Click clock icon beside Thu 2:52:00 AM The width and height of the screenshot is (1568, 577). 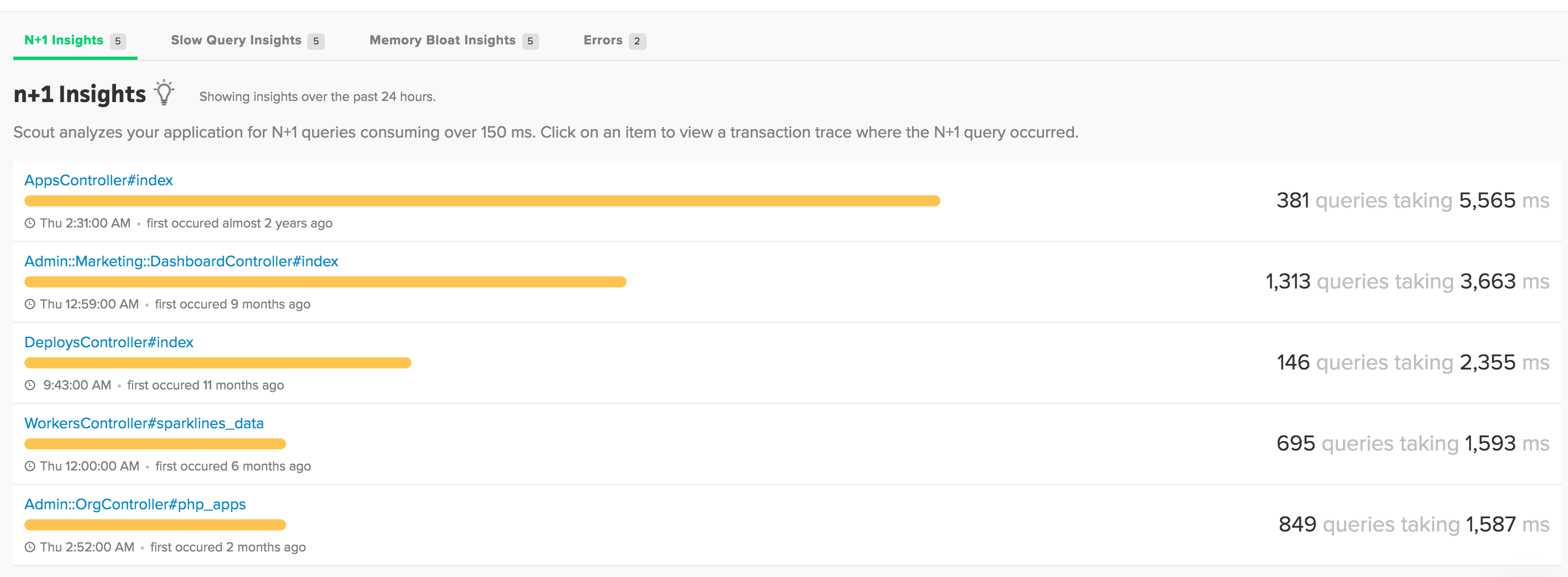coord(30,548)
